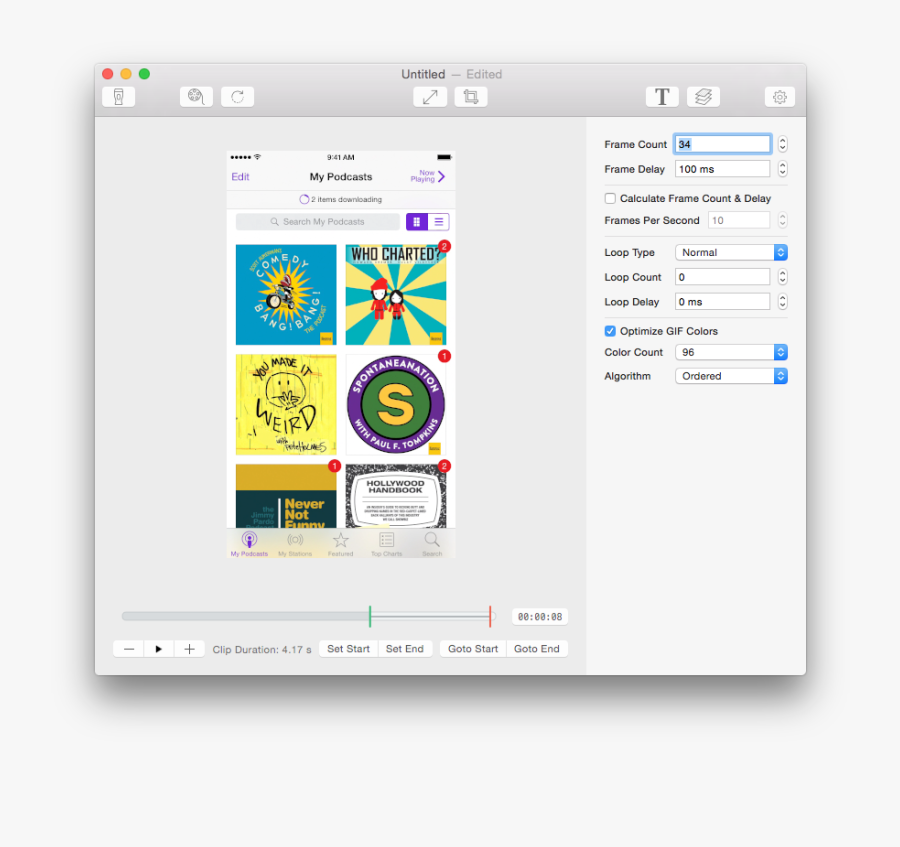Click the film reel video icon
Viewport: 900px width, 847px height.
click(196, 97)
